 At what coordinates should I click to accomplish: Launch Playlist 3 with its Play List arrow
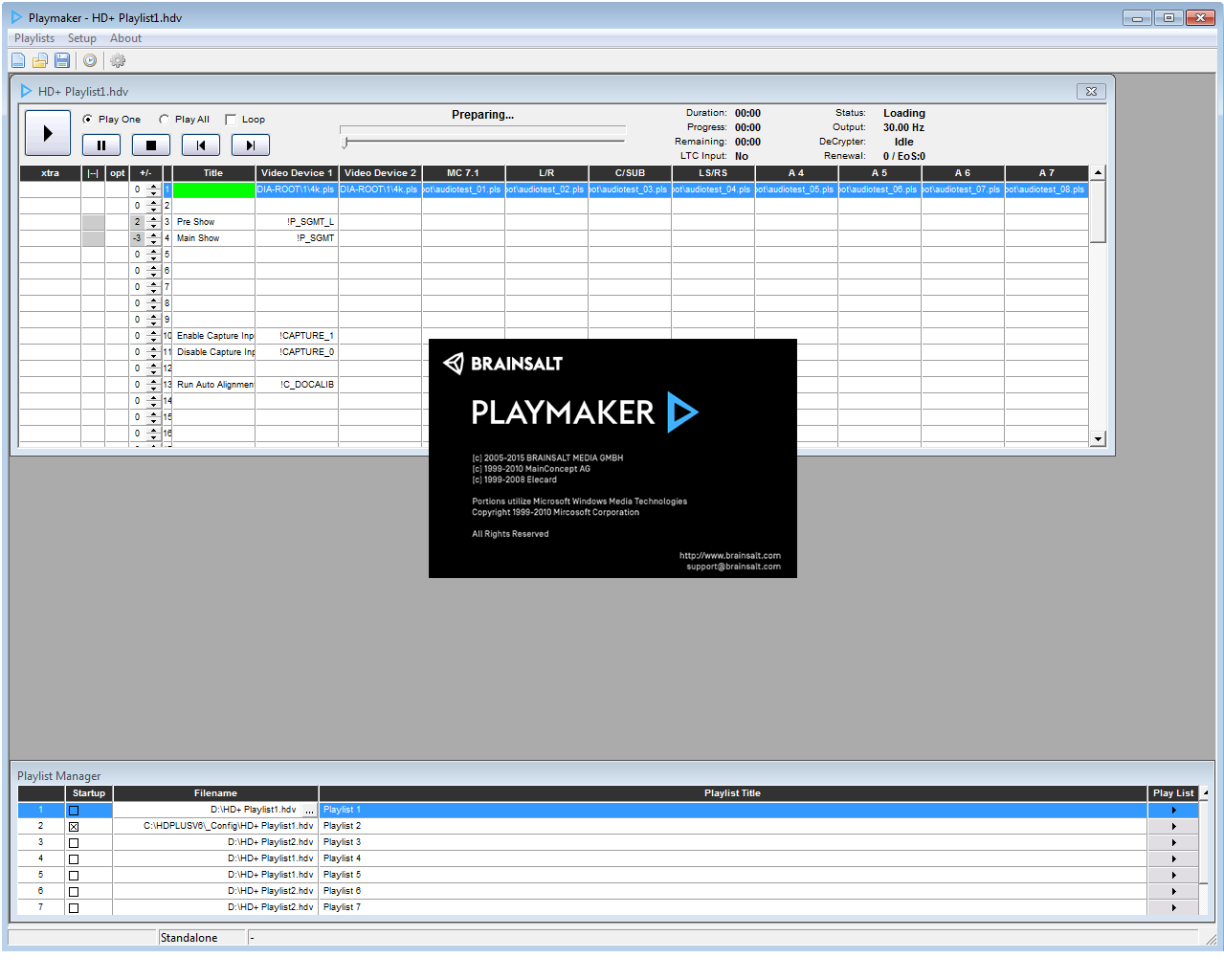pyautogui.click(x=1173, y=843)
